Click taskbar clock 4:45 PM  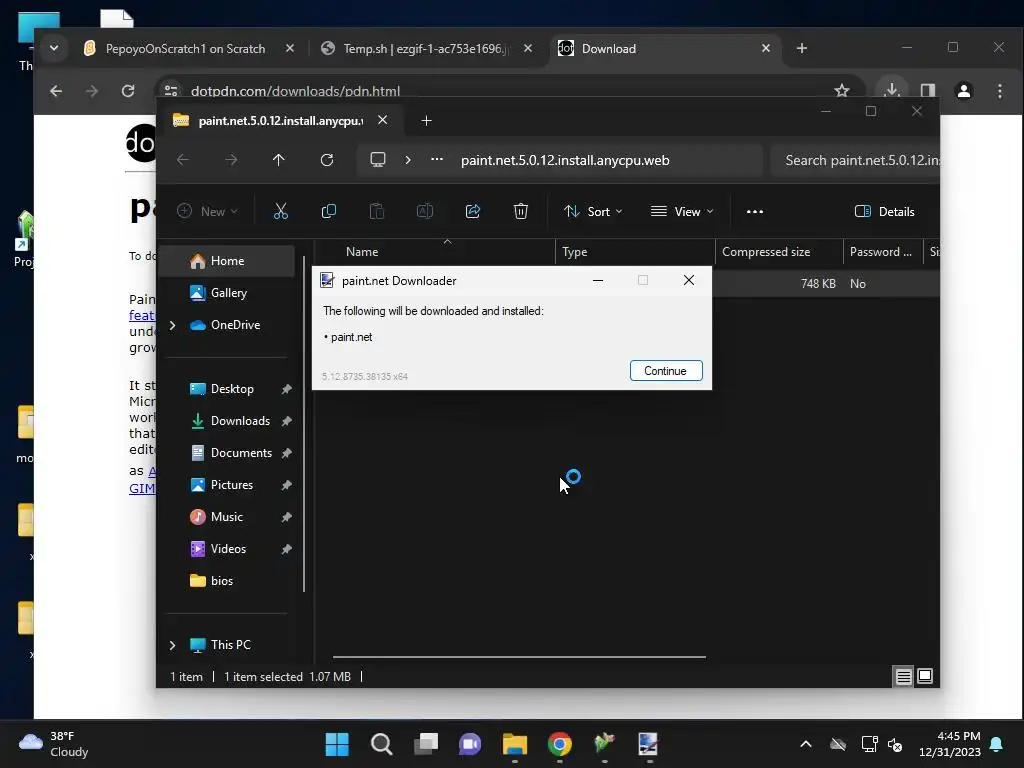tap(950, 744)
